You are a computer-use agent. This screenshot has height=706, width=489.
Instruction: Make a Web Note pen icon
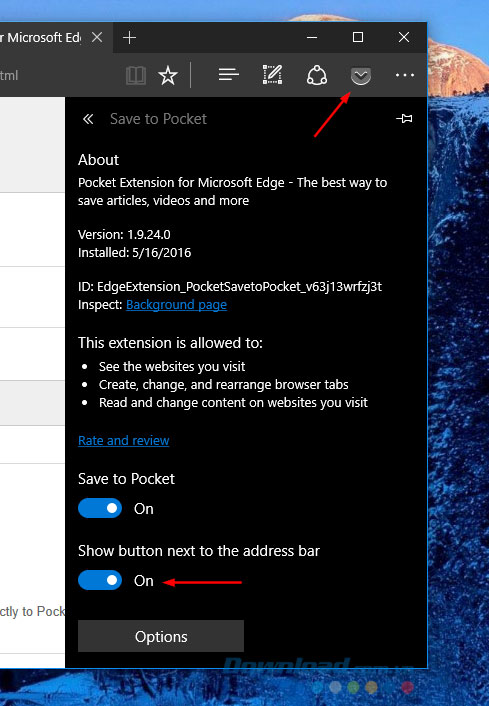[x=272, y=75]
